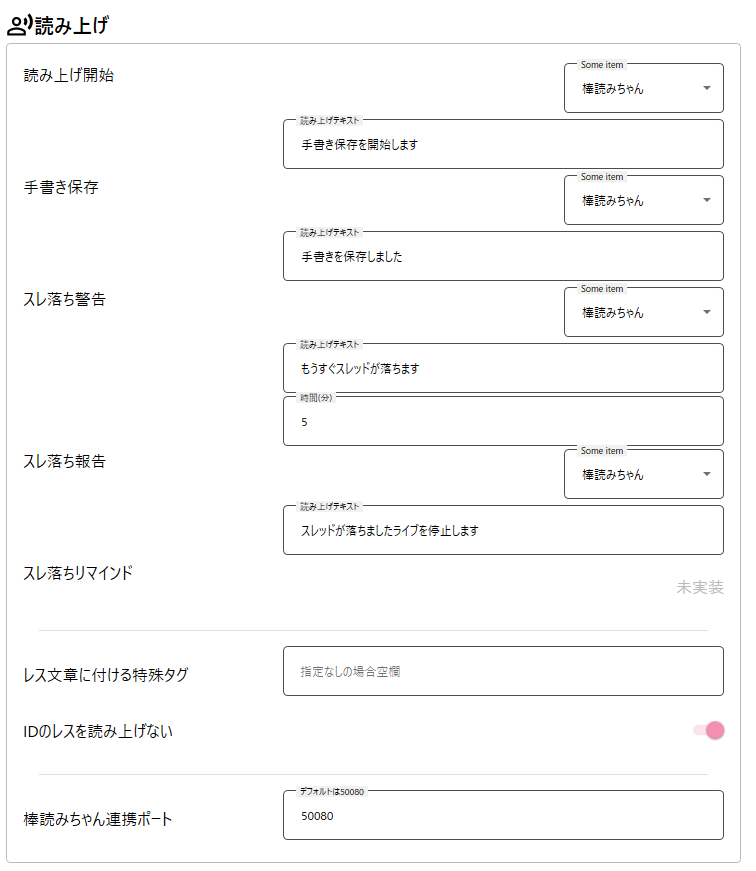Click the スレ落ち報告 row label
The image size is (756, 871).
[64, 461]
